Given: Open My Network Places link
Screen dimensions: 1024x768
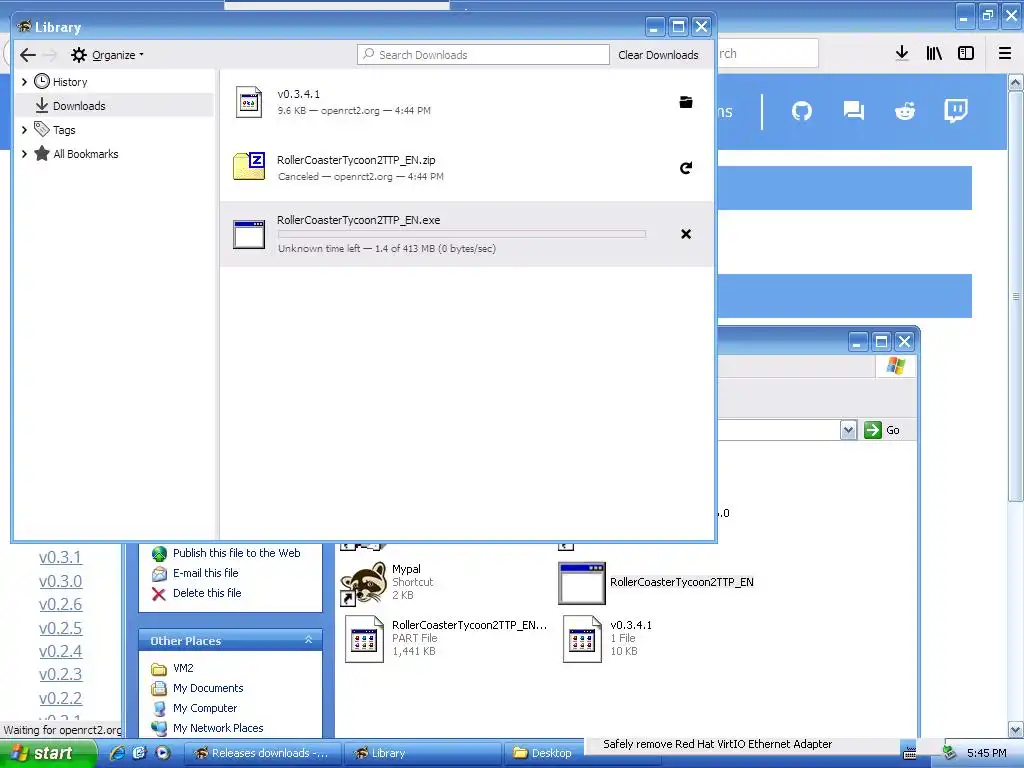Looking at the screenshot, I should coord(218,728).
